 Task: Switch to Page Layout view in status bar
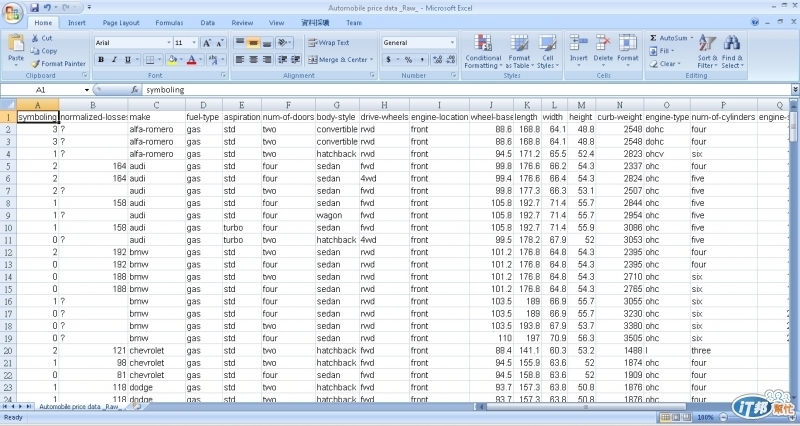tap(676, 417)
